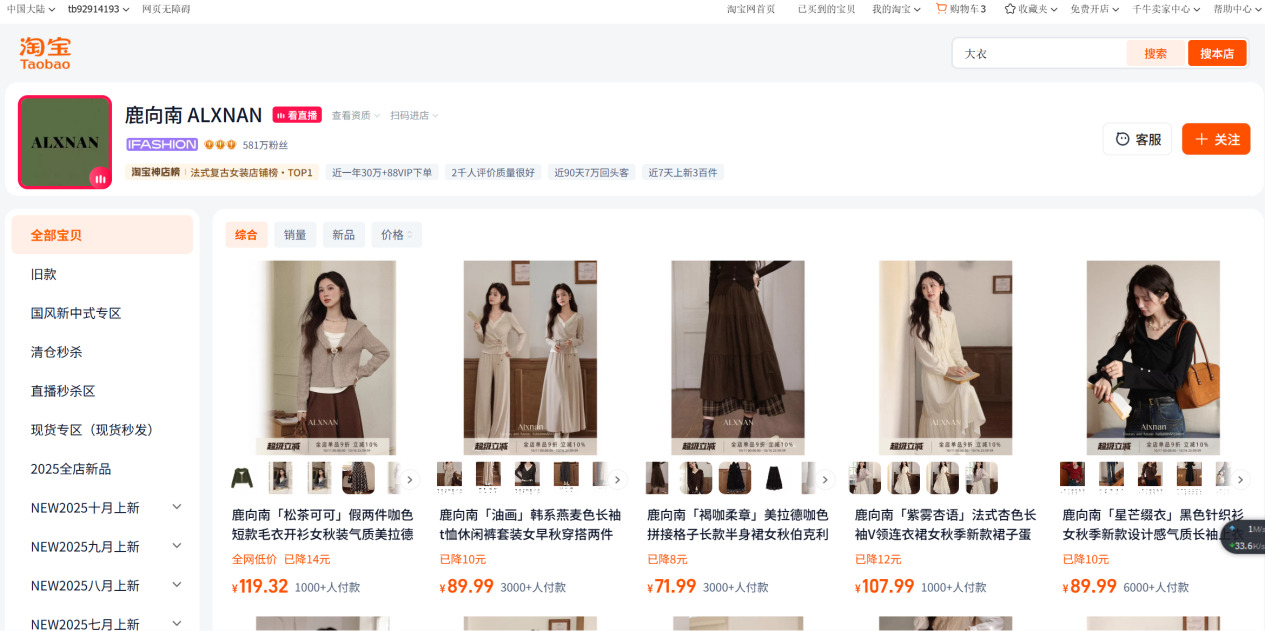Select 全部宝贝 in sidebar

click(x=102, y=235)
